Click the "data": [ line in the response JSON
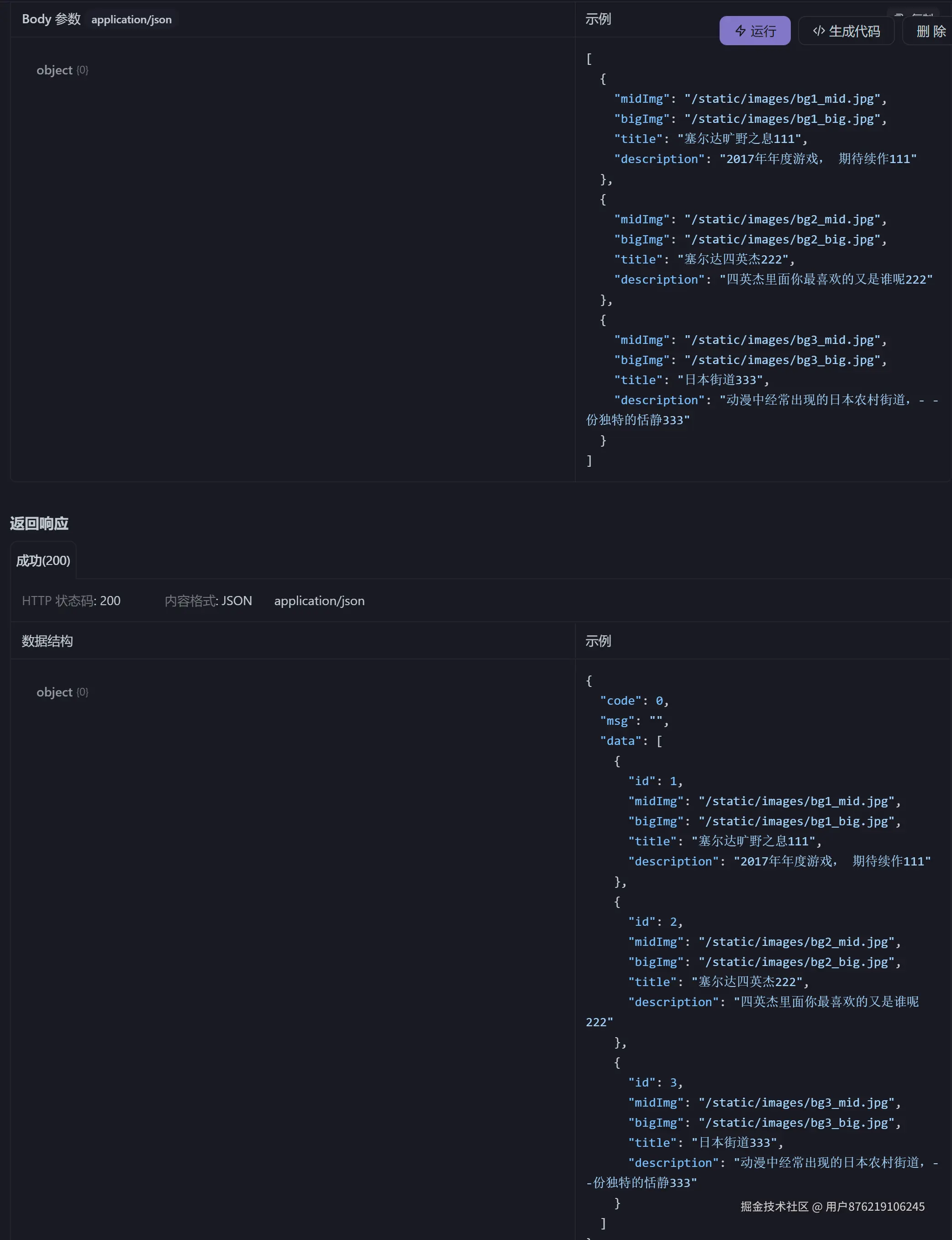The image size is (952, 1240). coord(631,741)
